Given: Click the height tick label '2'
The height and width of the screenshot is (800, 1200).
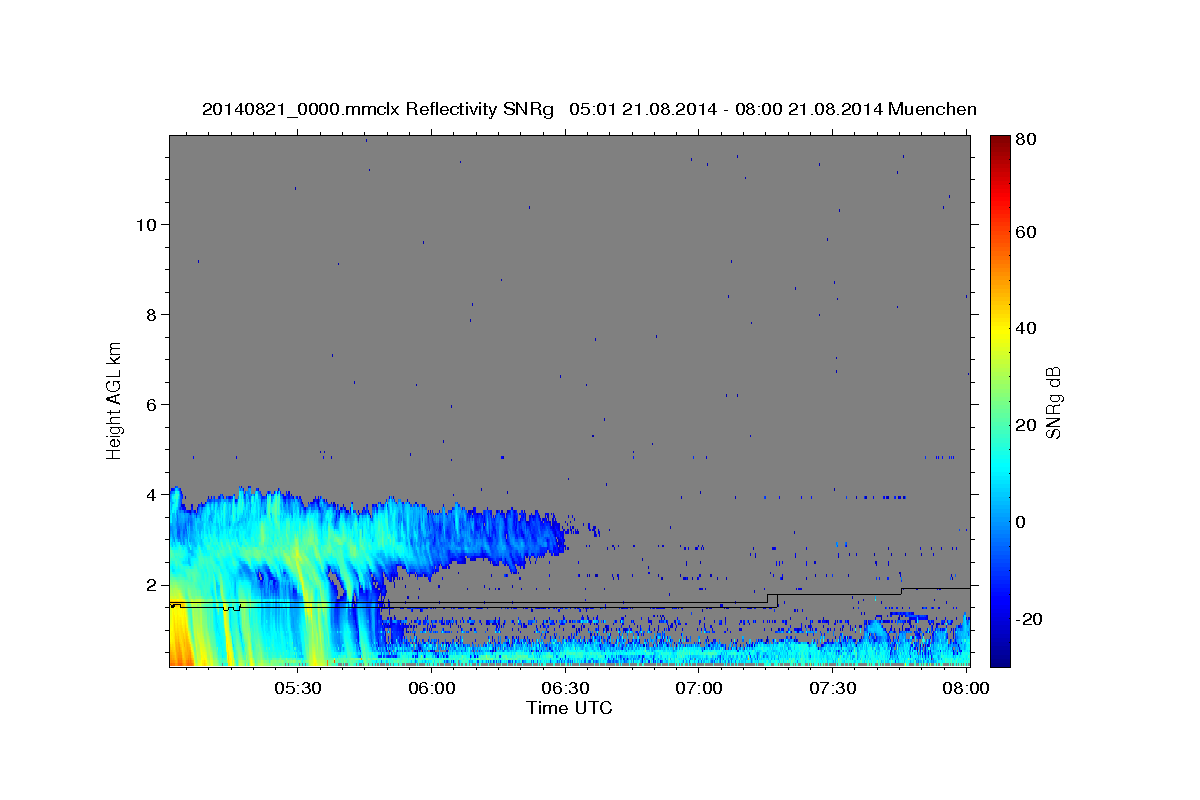Looking at the screenshot, I should [151, 584].
